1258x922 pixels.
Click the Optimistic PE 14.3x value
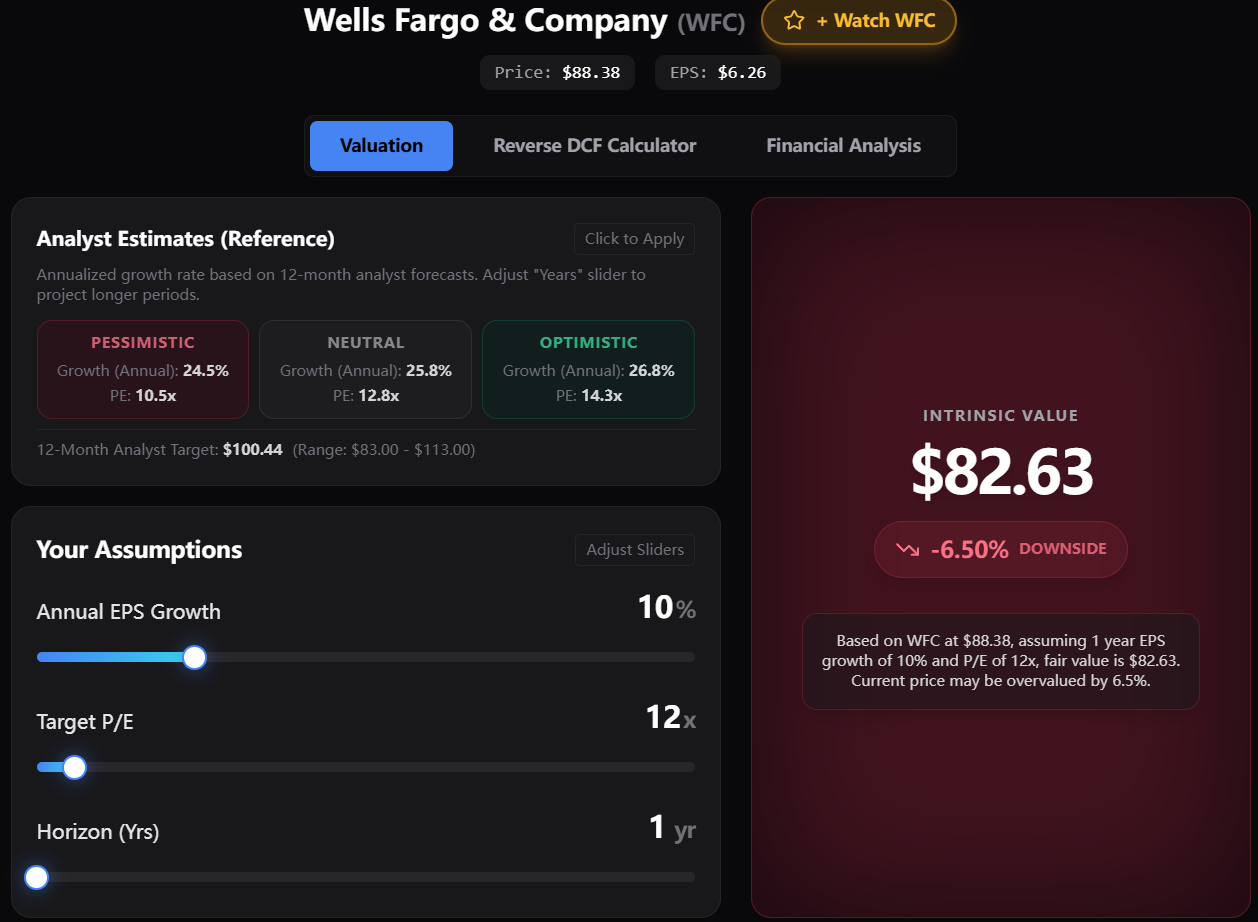click(601, 396)
